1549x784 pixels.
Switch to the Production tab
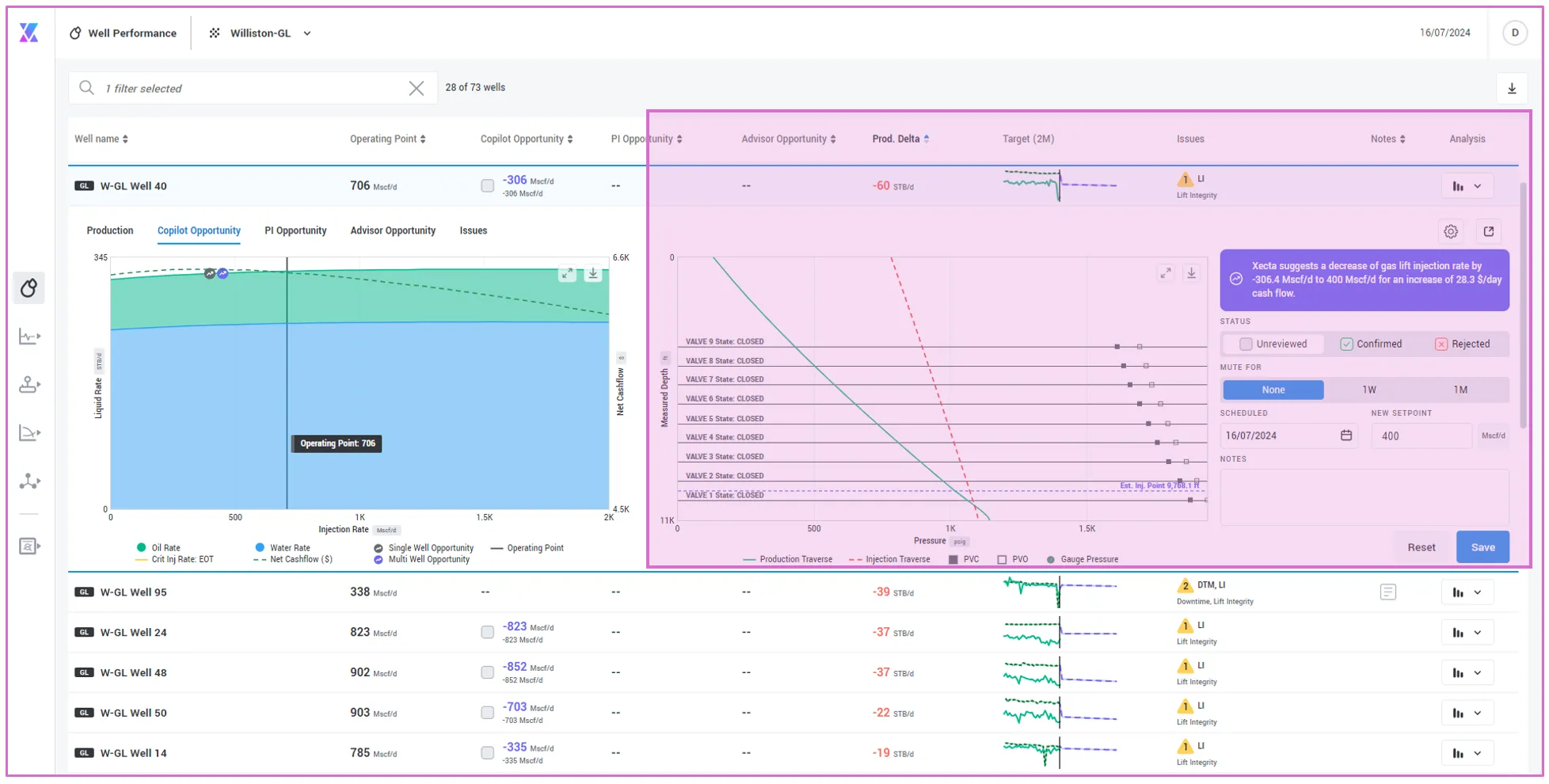pyautogui.click(x=110, y=230)
